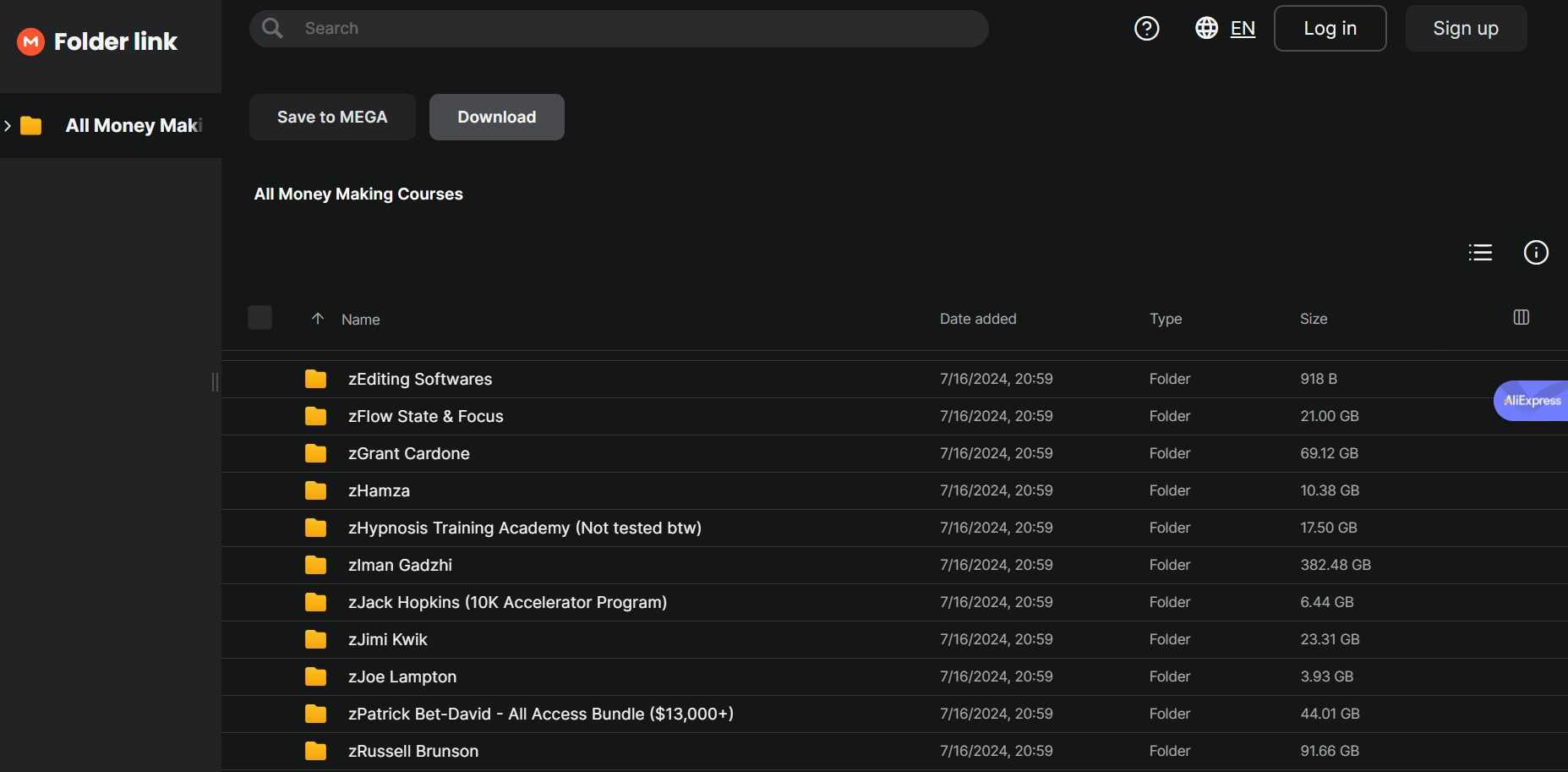Viewport: 1568px width, 772px height.
Task: Click the zPatrick Bet-David folder icon
Action: [x=315, y=714]
